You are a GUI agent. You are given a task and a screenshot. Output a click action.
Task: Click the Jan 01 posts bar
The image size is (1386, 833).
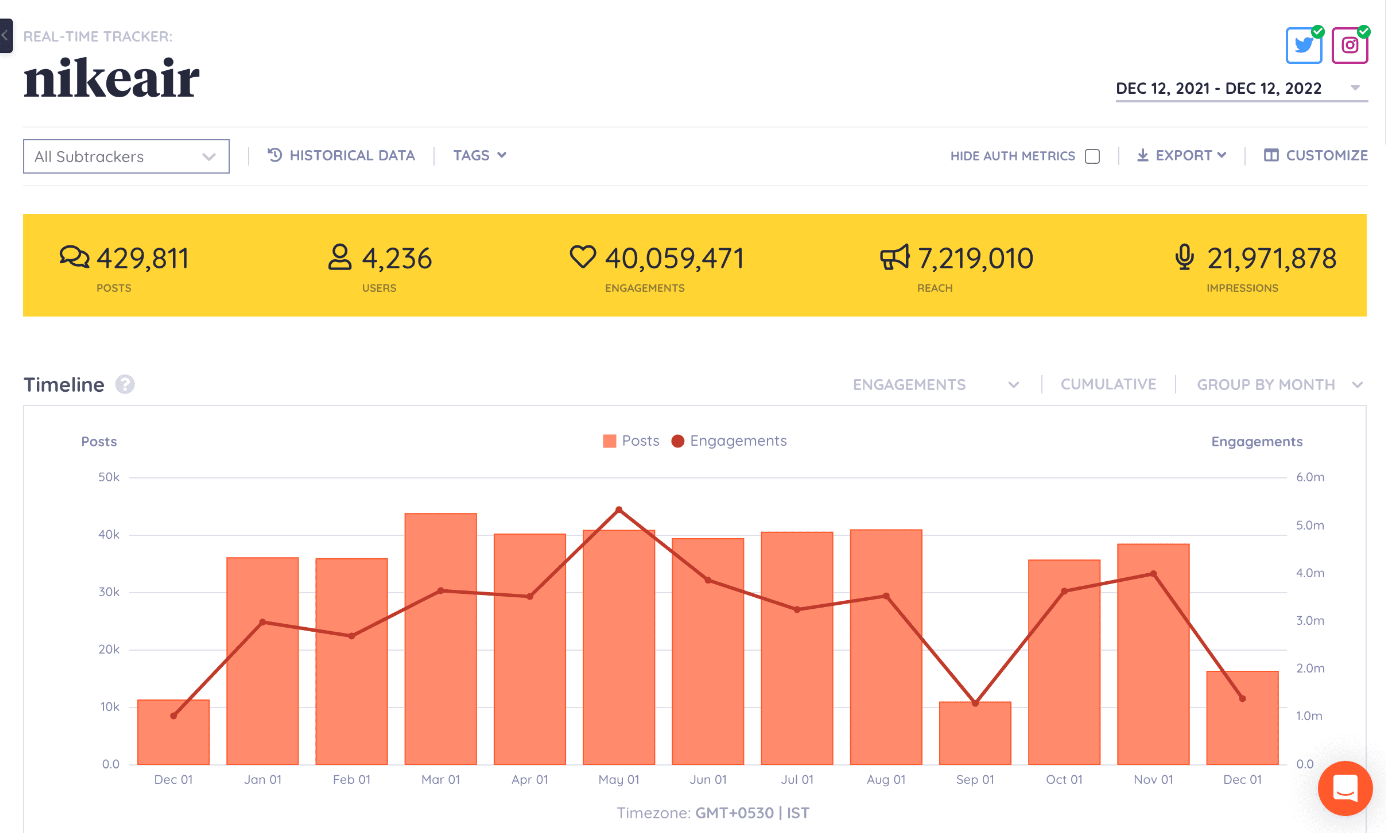pyautogui.click(x=263, y=661)
